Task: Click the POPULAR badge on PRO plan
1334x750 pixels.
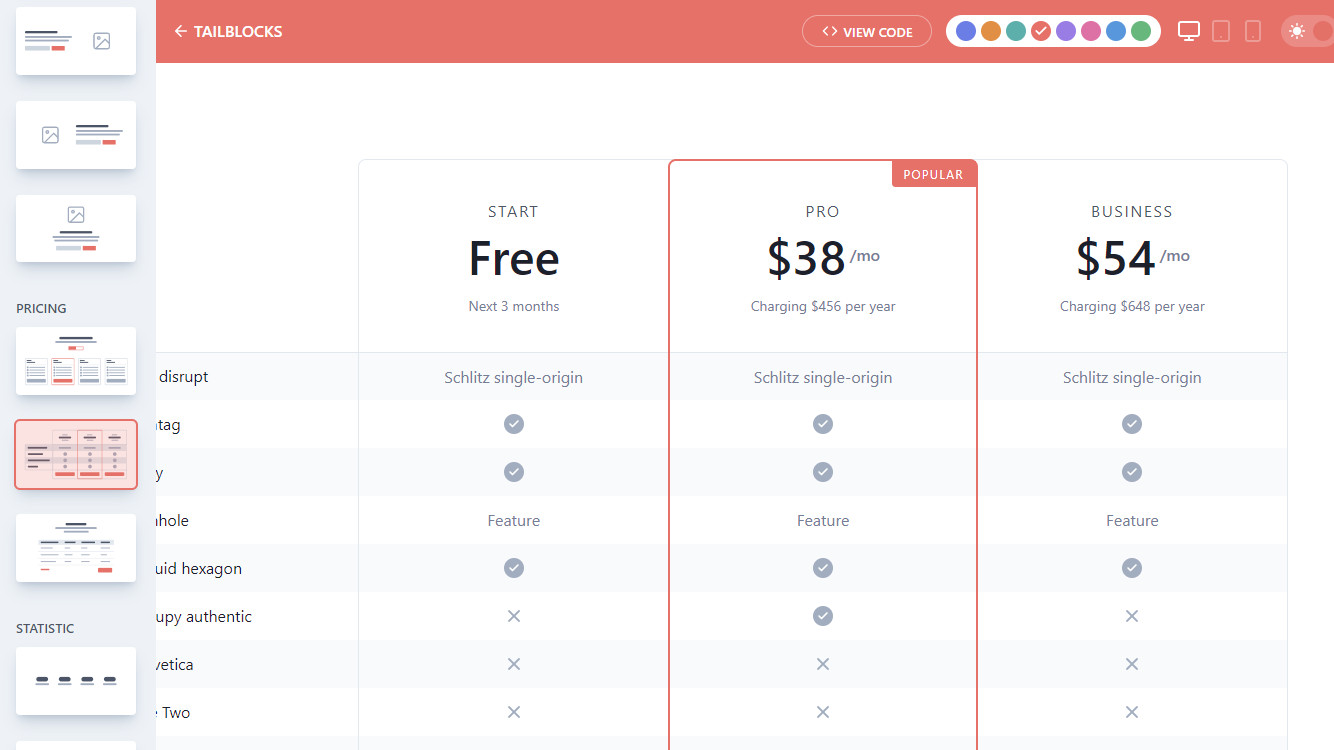Action: tap(933, 174)
